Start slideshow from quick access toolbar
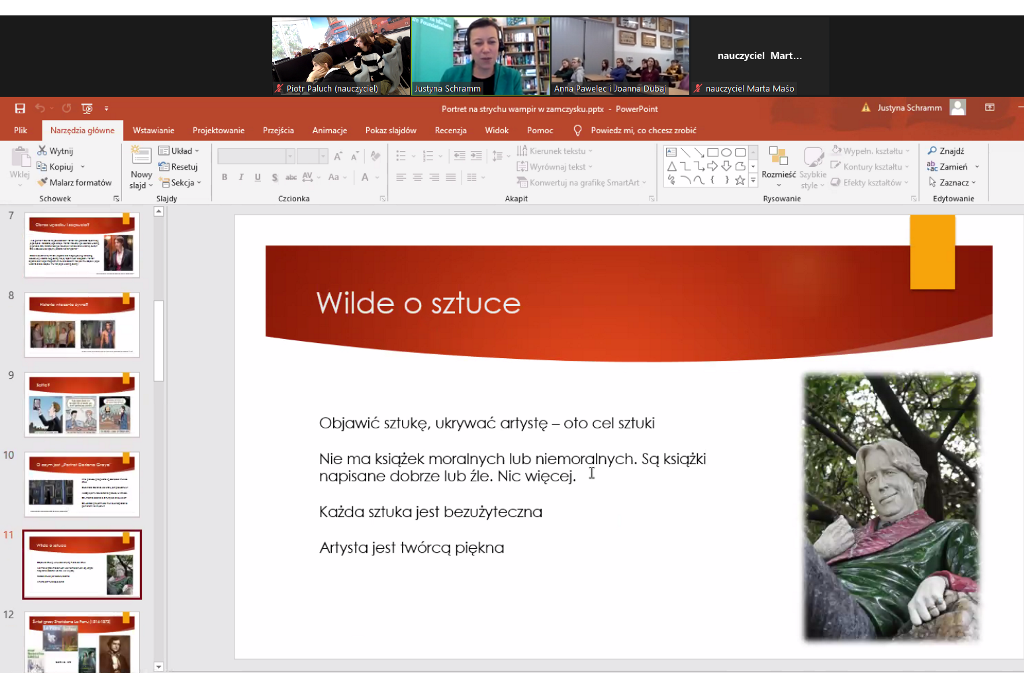Image resolution: width=1024 pixels, height=673 pixels. 87,109
